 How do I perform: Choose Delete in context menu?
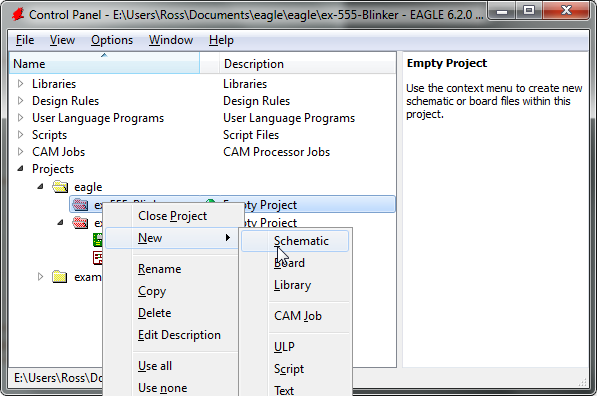point(172,313)
